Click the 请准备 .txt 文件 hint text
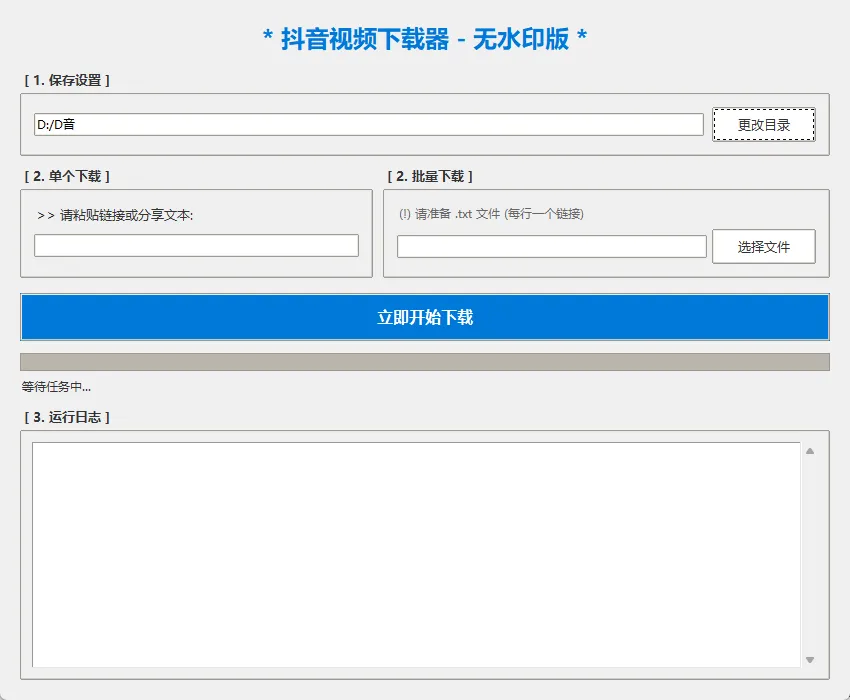This screenshot has width=850, height=700. 491,214
